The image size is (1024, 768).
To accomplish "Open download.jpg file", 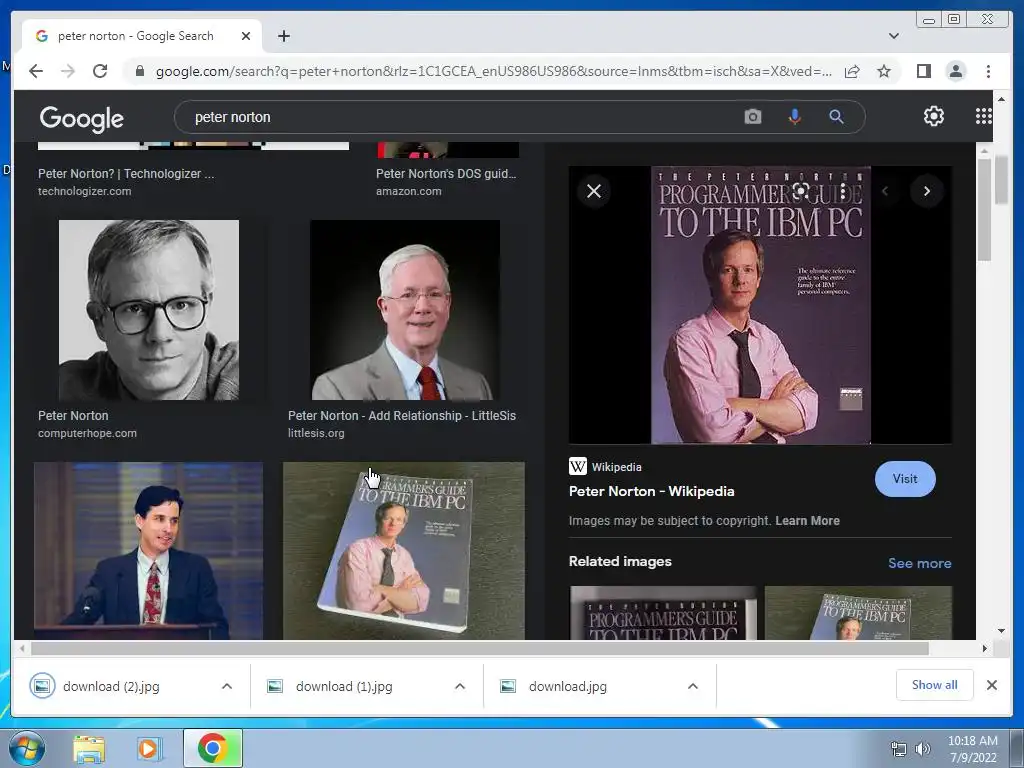I will tap(568, 686).
